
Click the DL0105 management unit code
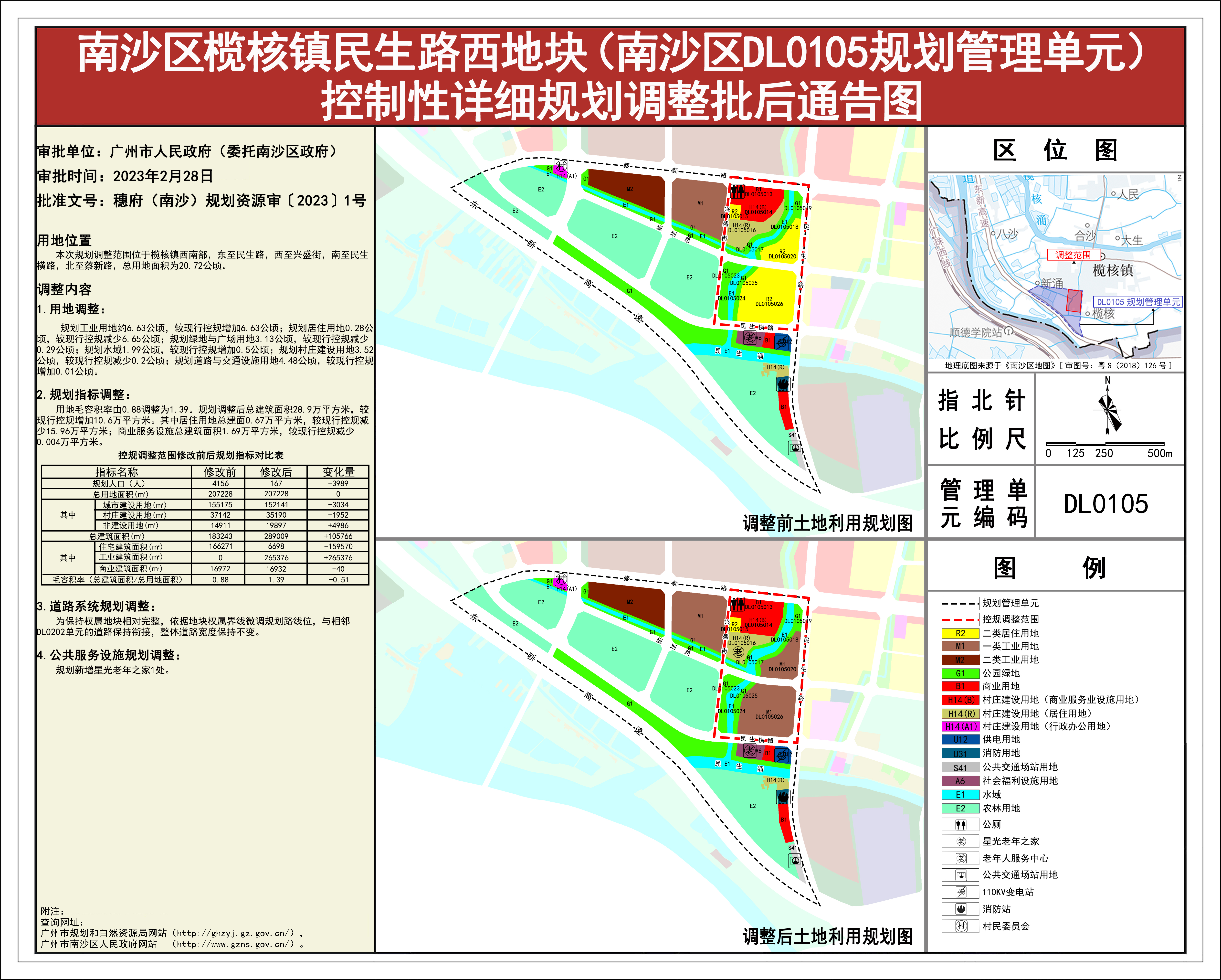1105,504
